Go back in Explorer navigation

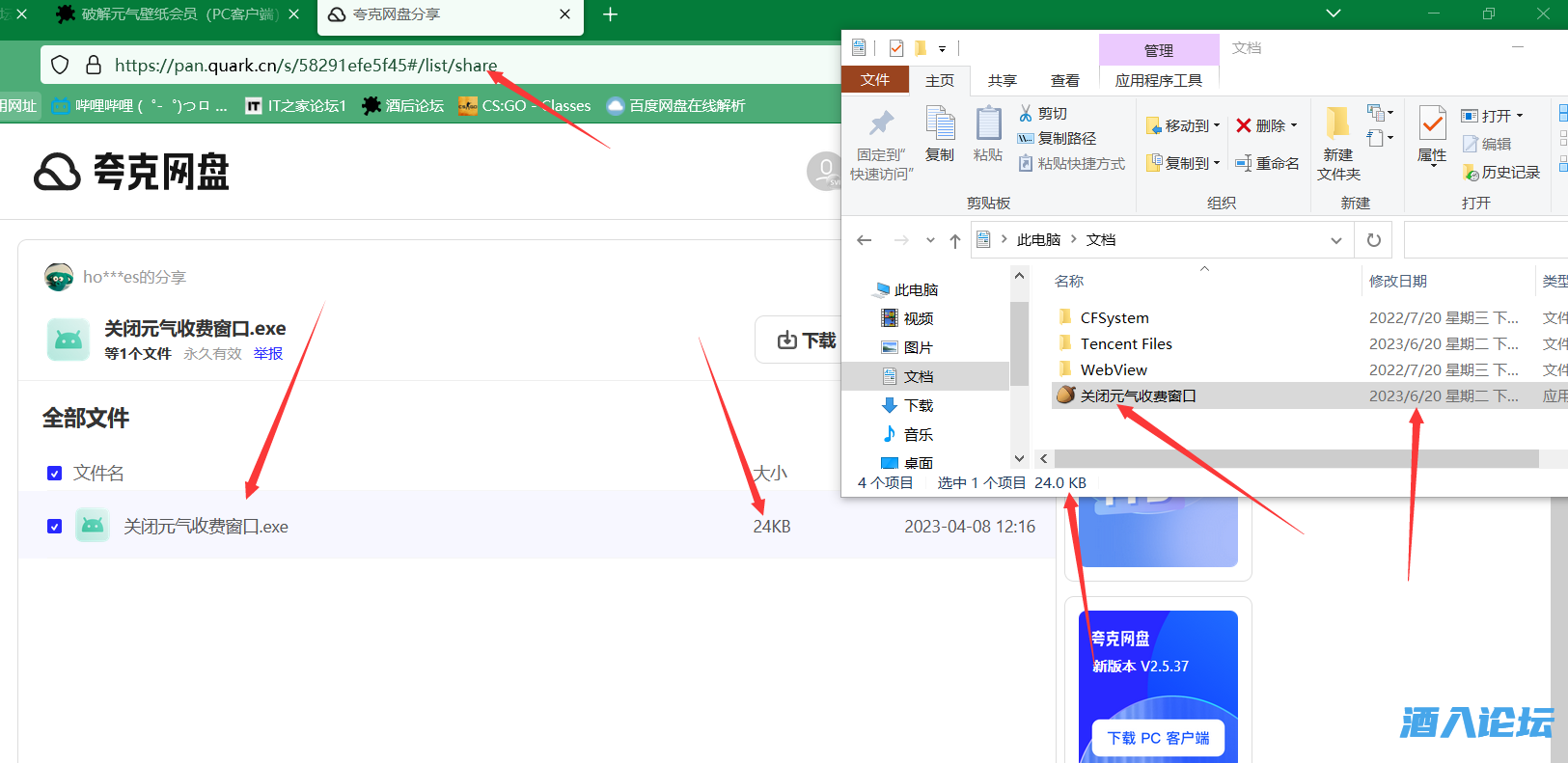[x=865, y=240]
